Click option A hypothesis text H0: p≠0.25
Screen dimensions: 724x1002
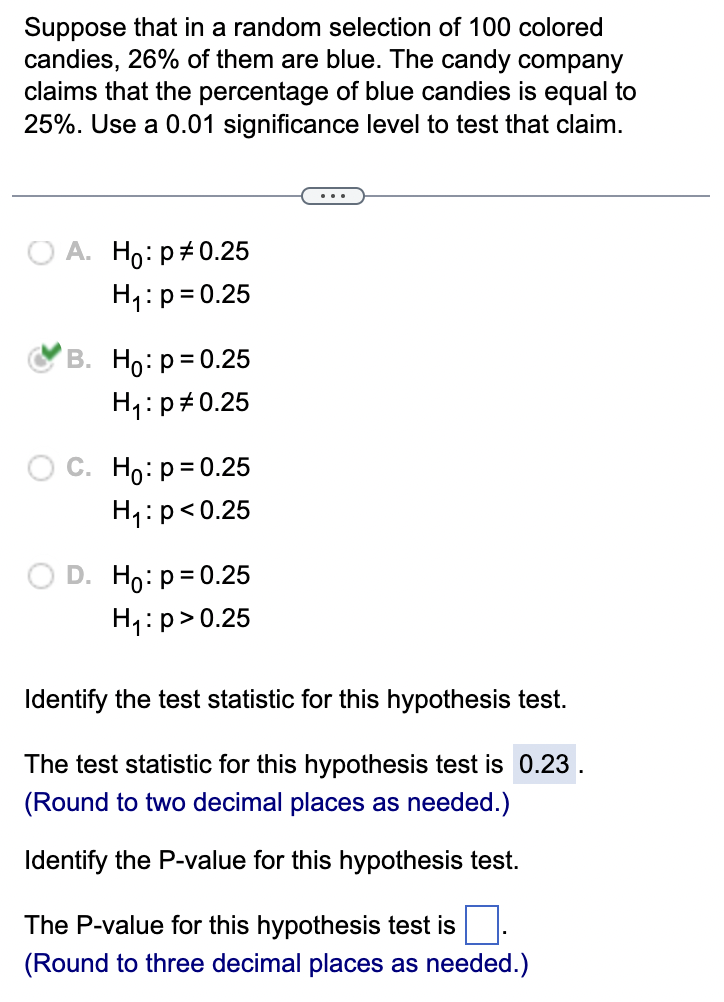click(x=180, y=252)
